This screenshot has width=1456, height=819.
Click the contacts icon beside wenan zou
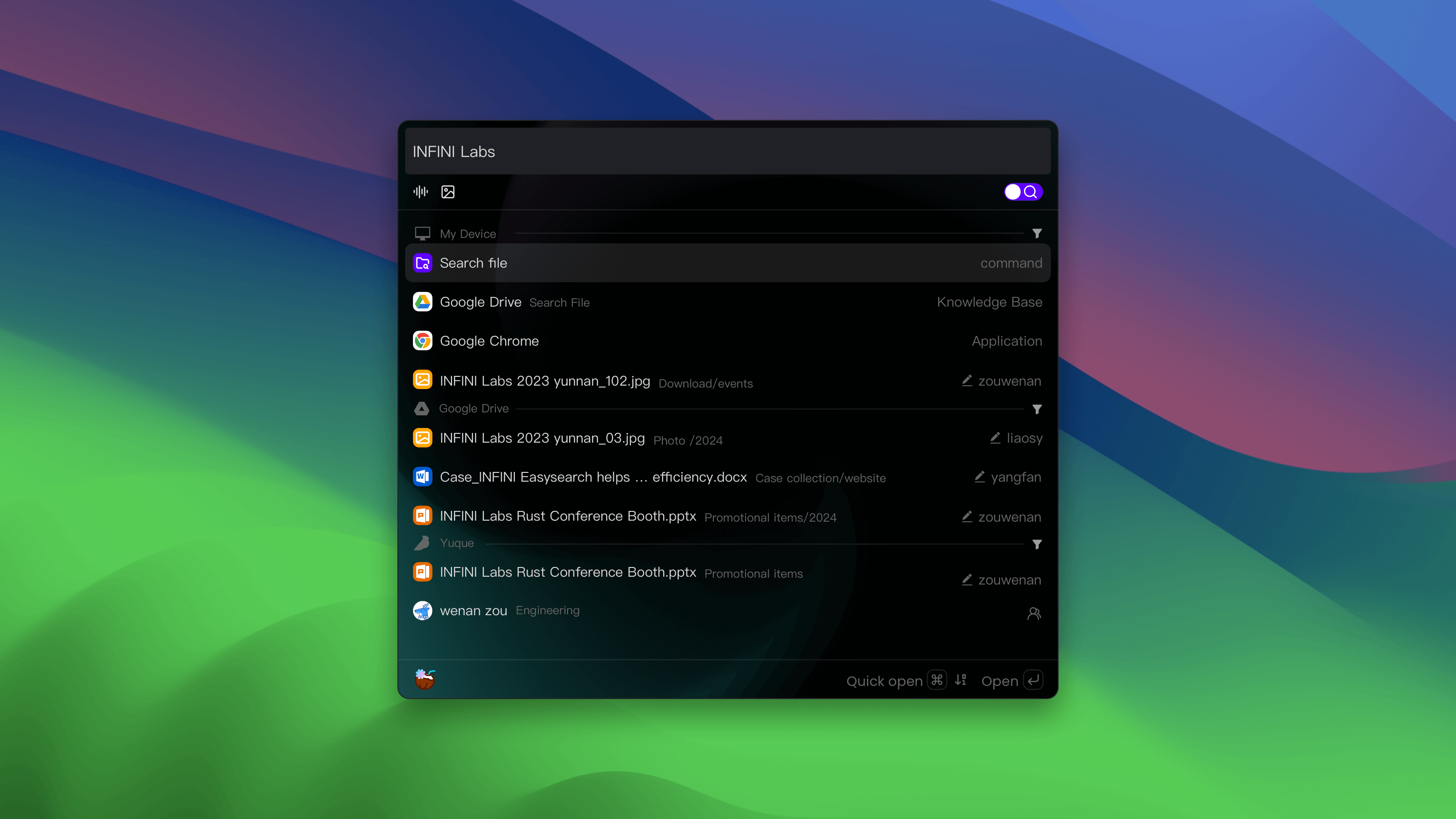coord(1034,613)
